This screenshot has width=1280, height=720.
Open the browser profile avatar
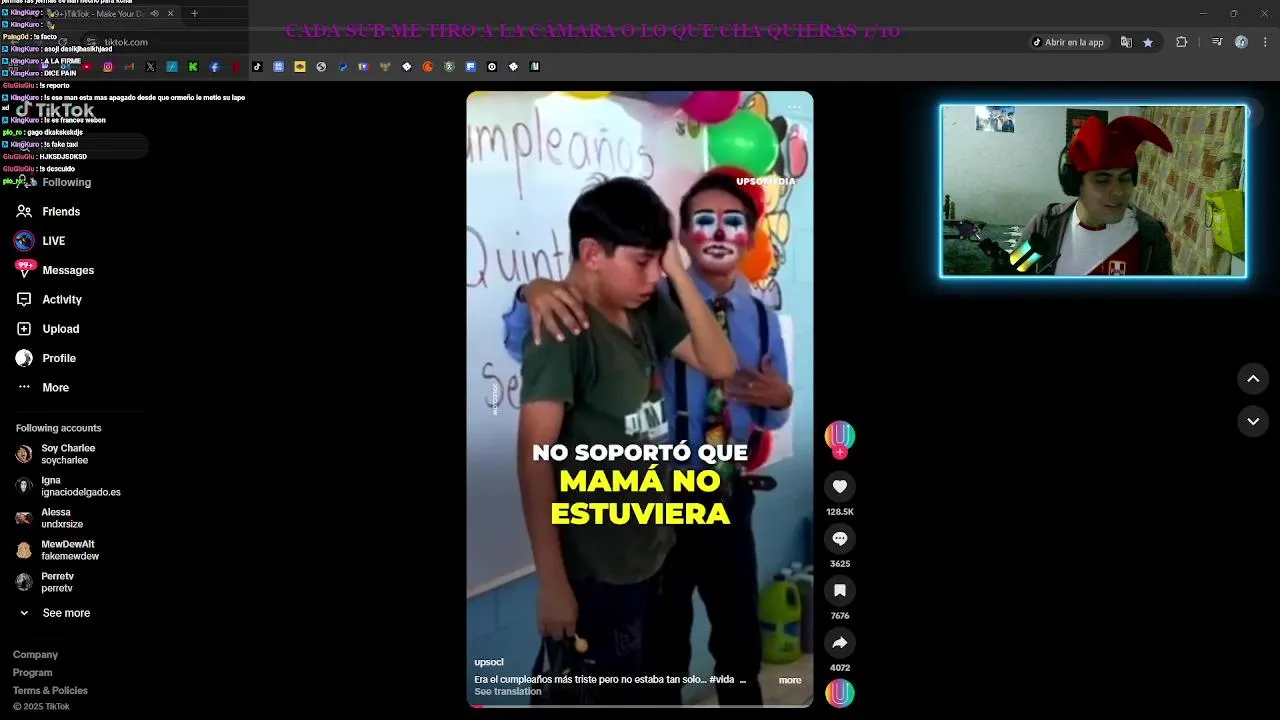click(1241, 42)
